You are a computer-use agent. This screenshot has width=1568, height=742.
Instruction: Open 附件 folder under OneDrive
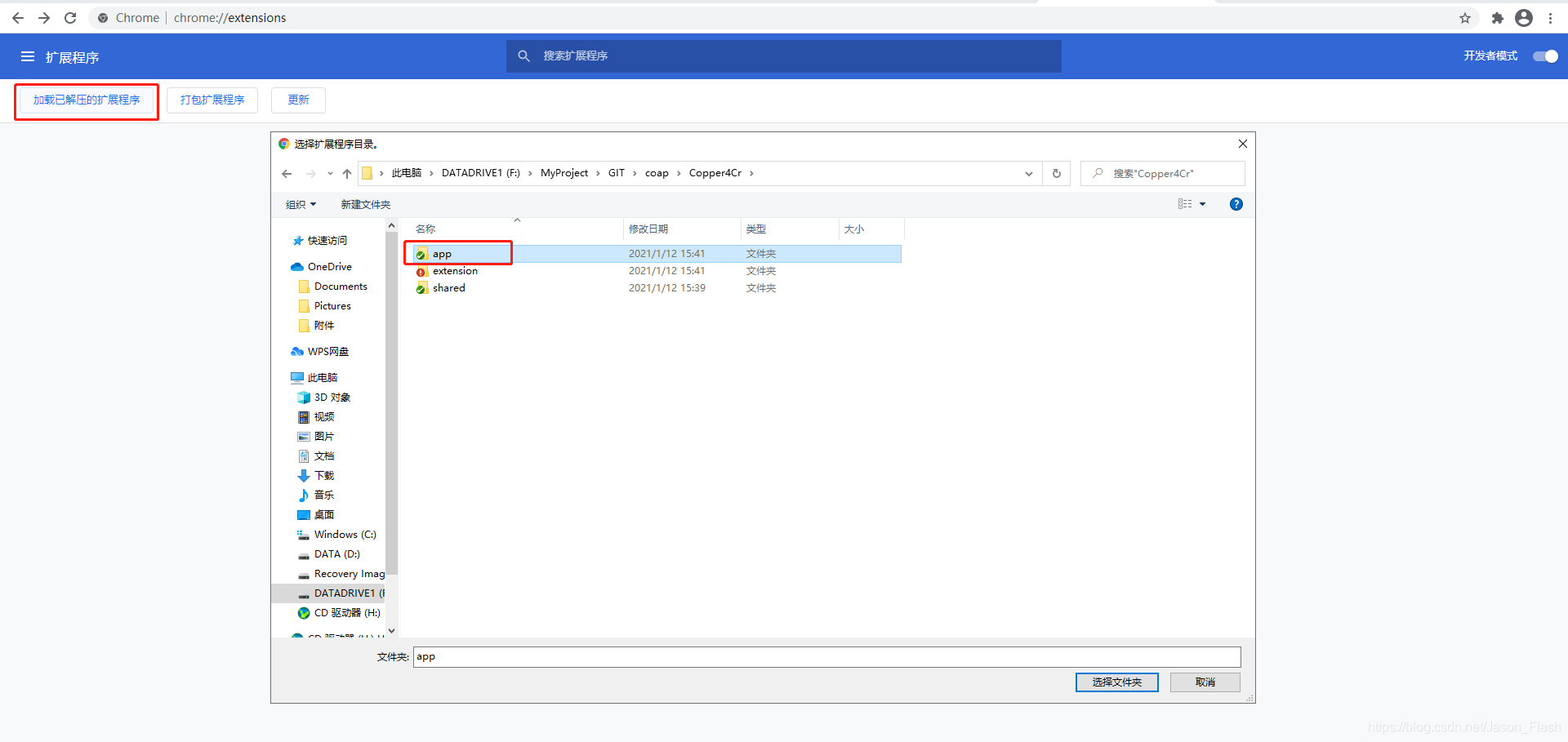click(324, 326)
